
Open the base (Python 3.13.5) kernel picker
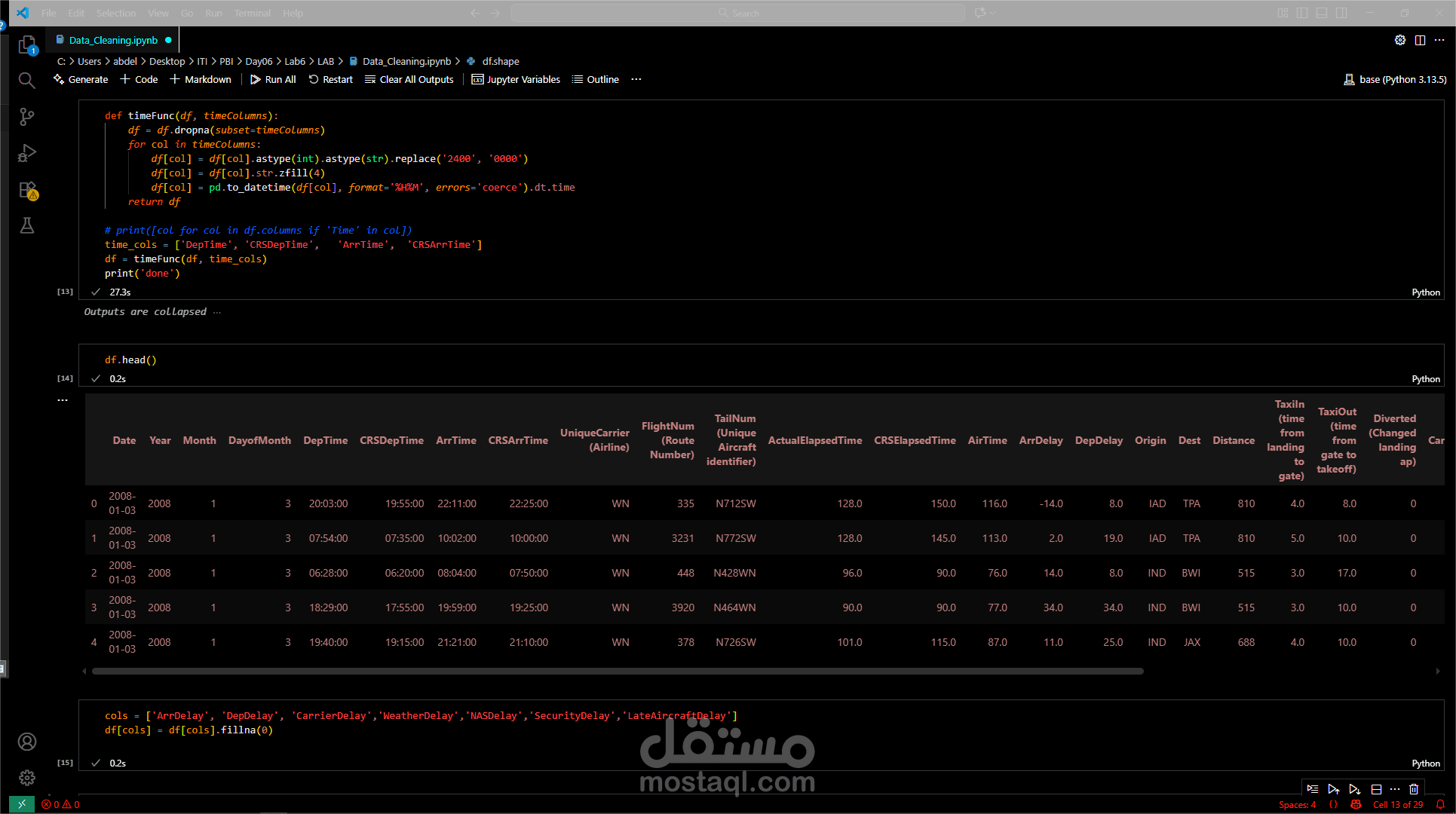tap(1395, 79)
